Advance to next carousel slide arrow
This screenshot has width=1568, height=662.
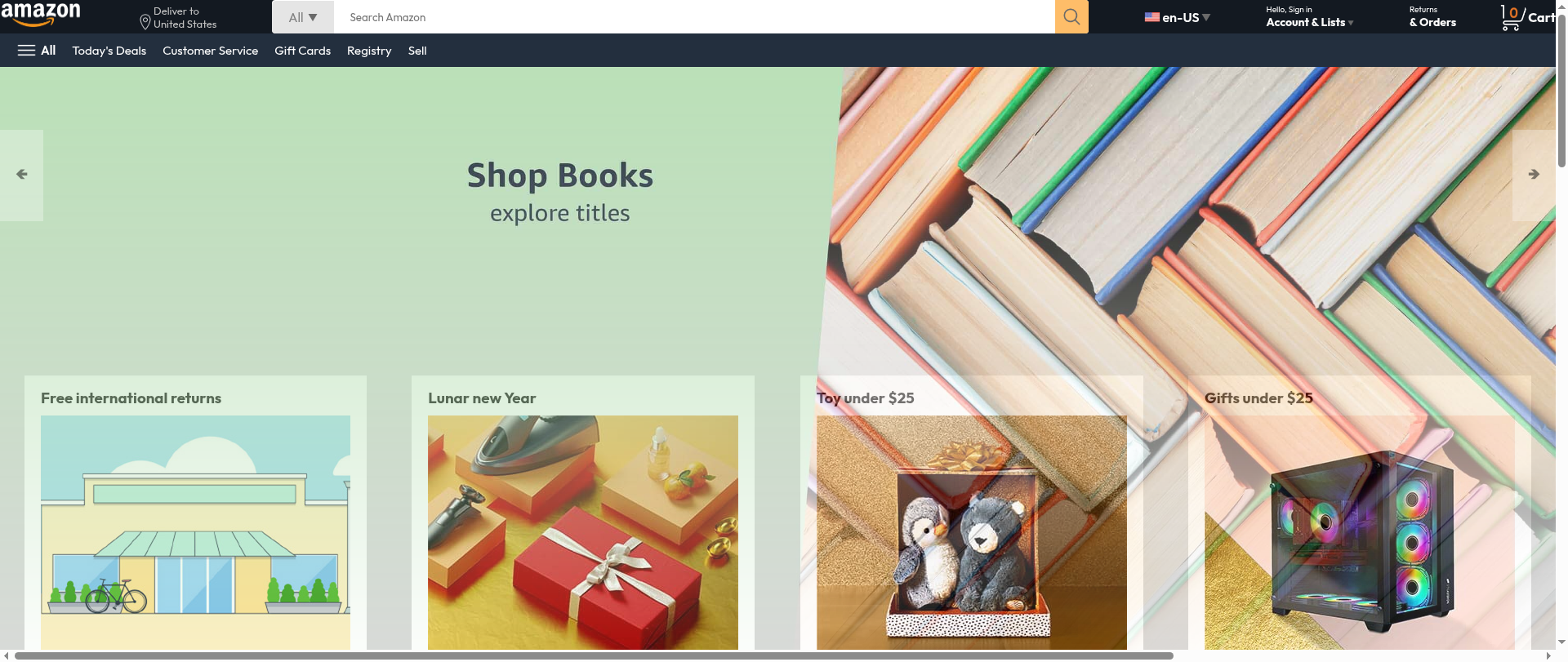[x=1534, y=175]
